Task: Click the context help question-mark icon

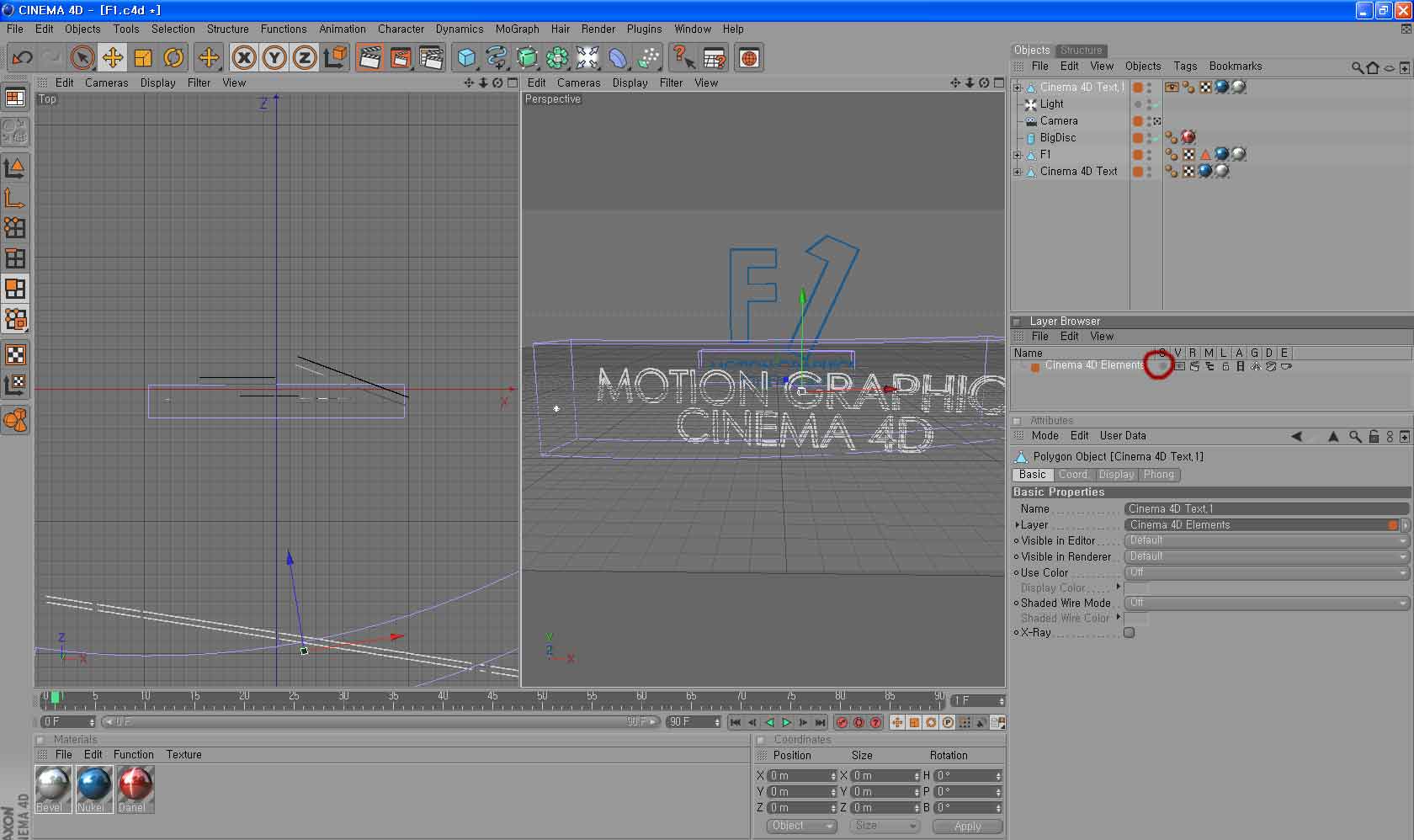Action: (683, 58)
